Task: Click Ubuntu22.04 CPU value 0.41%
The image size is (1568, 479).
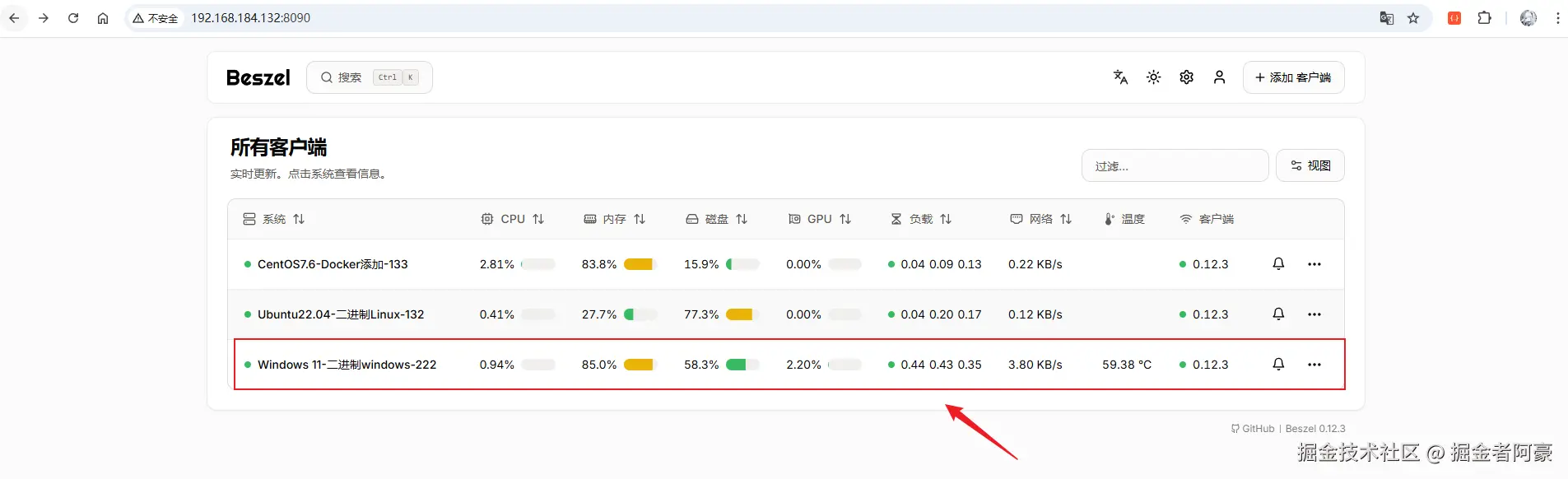Action: [x=497, y=314]
